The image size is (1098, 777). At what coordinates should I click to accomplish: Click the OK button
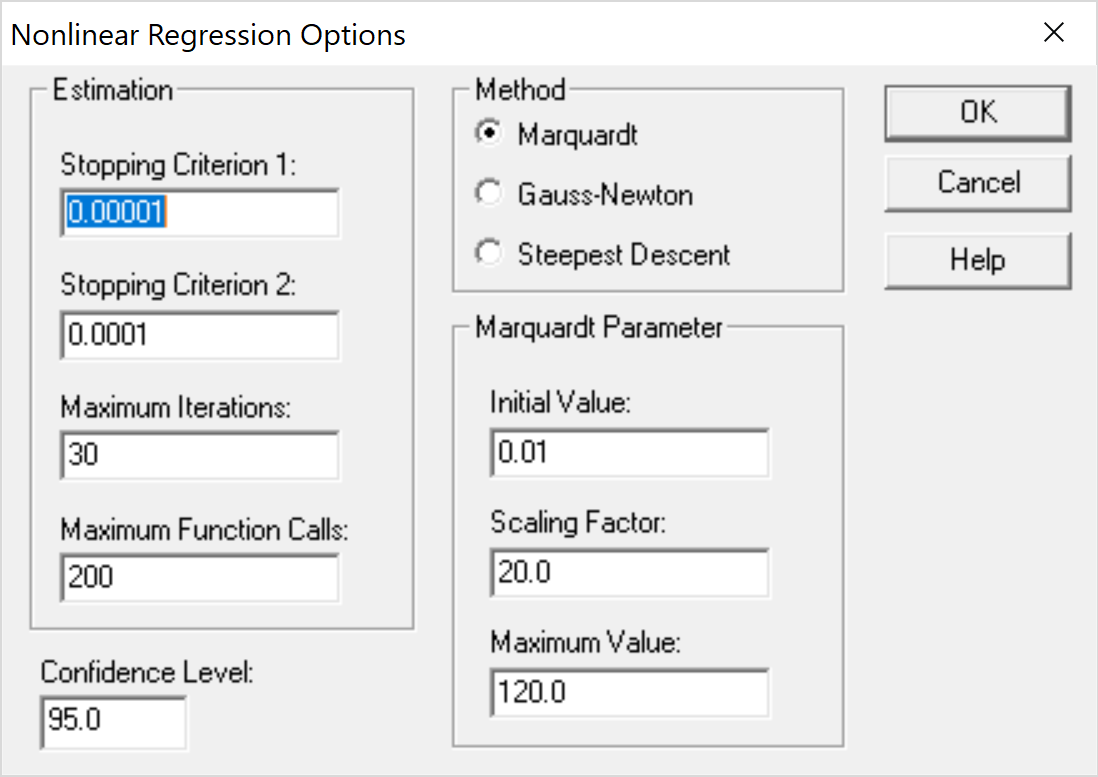click(x=977, y=112)
